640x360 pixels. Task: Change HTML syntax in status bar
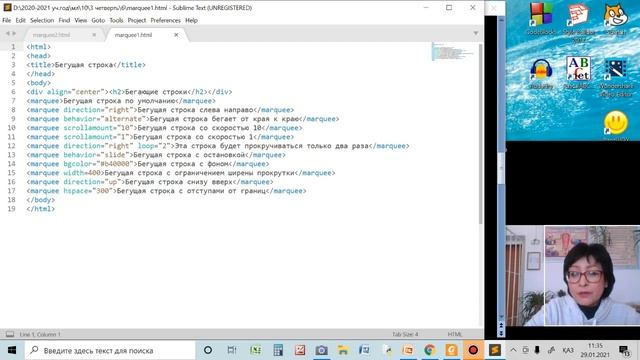pyautogui.click(x=455, y=334)
